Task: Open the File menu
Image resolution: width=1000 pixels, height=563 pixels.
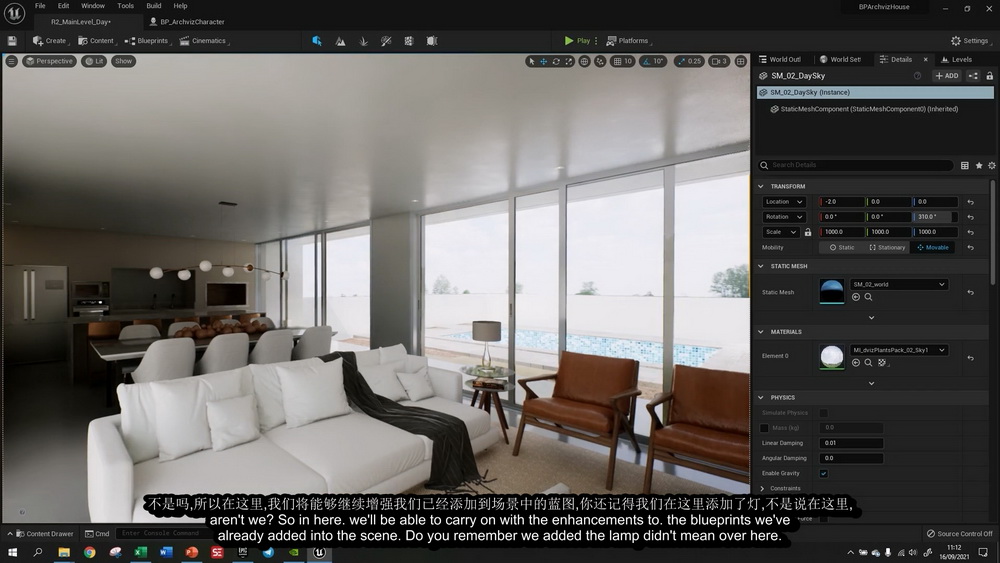Action: click(40, 6)
